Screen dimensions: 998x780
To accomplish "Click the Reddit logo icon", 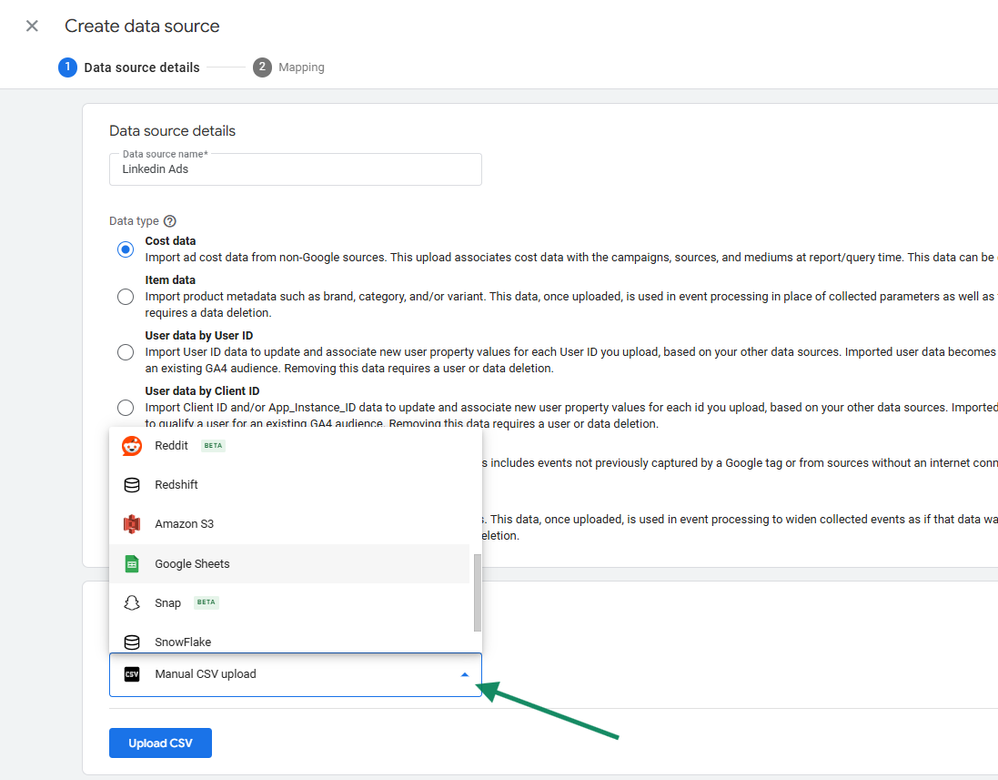I will 132,446.
